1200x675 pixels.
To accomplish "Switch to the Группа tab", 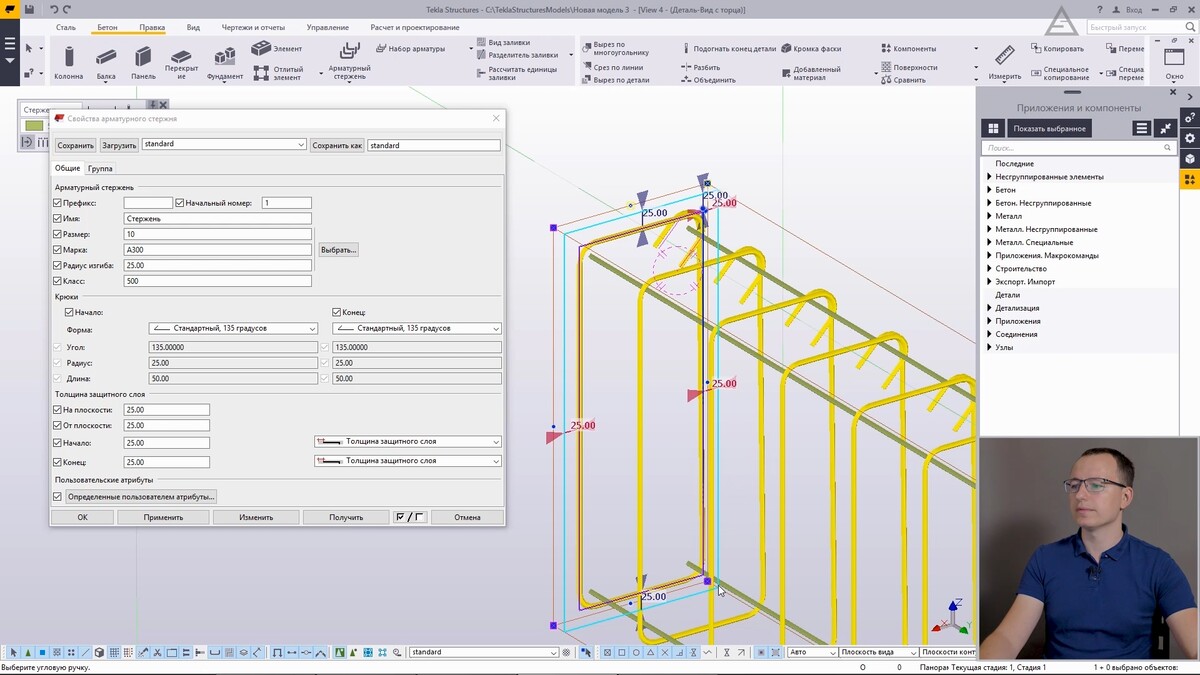I will [100, 169].
